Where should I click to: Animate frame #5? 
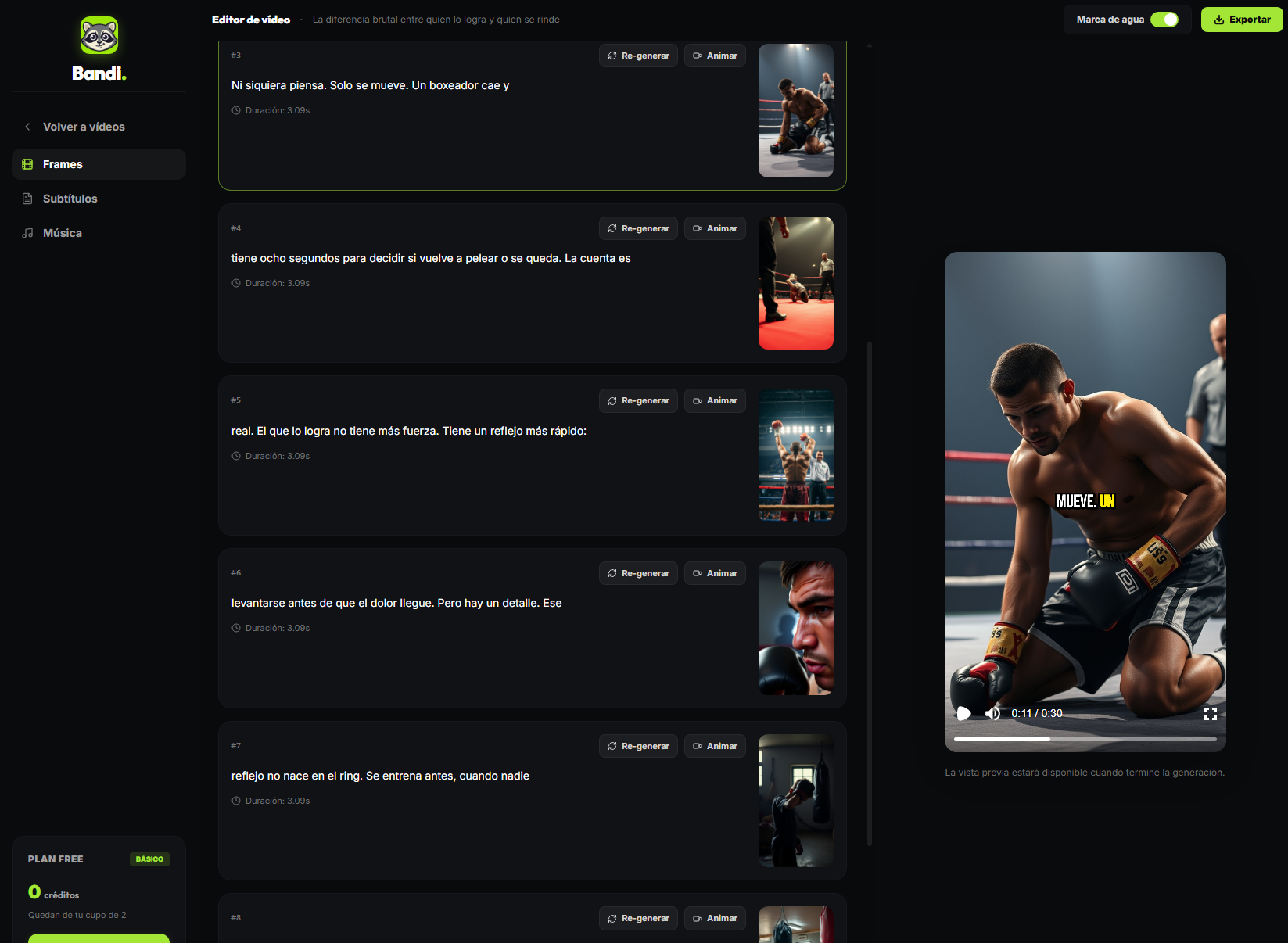pyautogui.click(x=715, y=400)
